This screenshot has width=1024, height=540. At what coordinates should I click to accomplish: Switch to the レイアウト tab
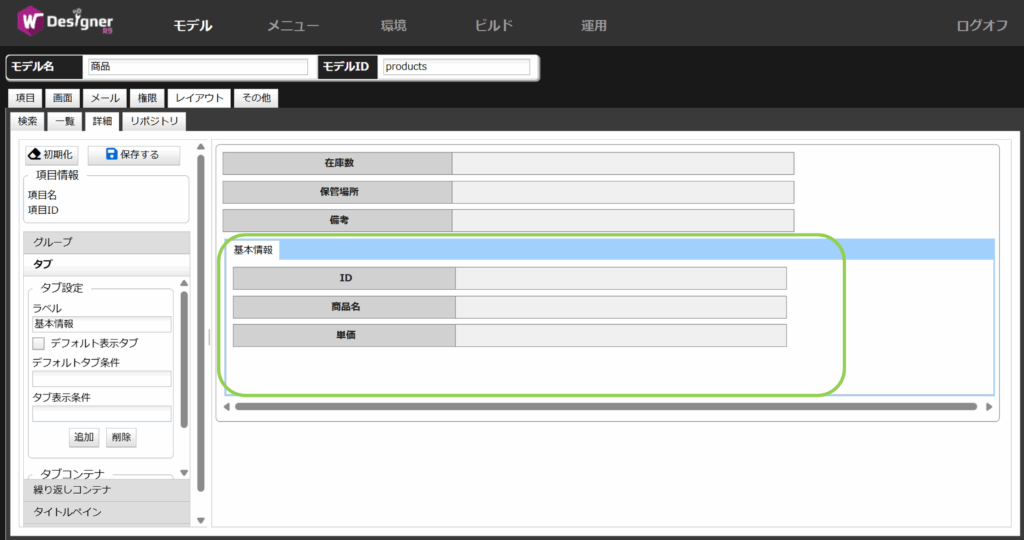199,98
